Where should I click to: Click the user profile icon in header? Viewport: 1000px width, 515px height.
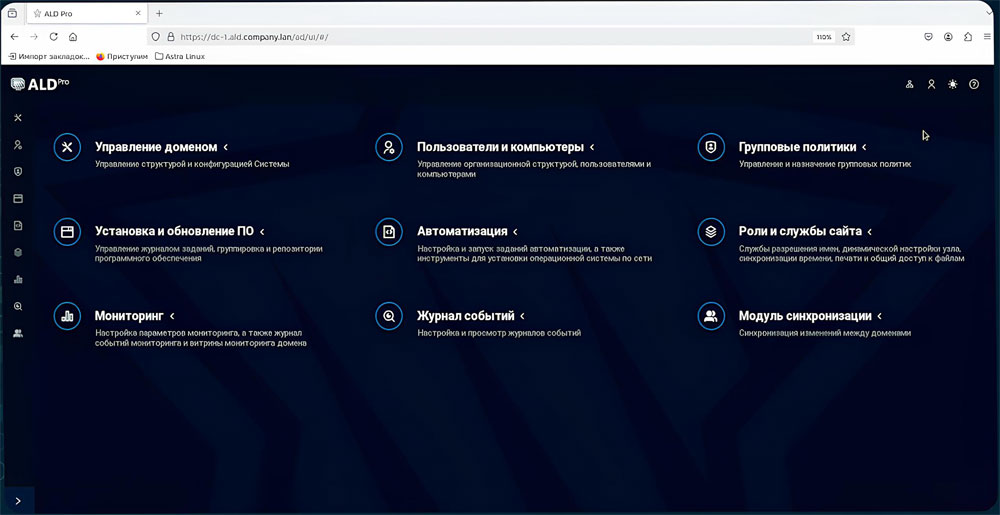click(x=931, y=85)
